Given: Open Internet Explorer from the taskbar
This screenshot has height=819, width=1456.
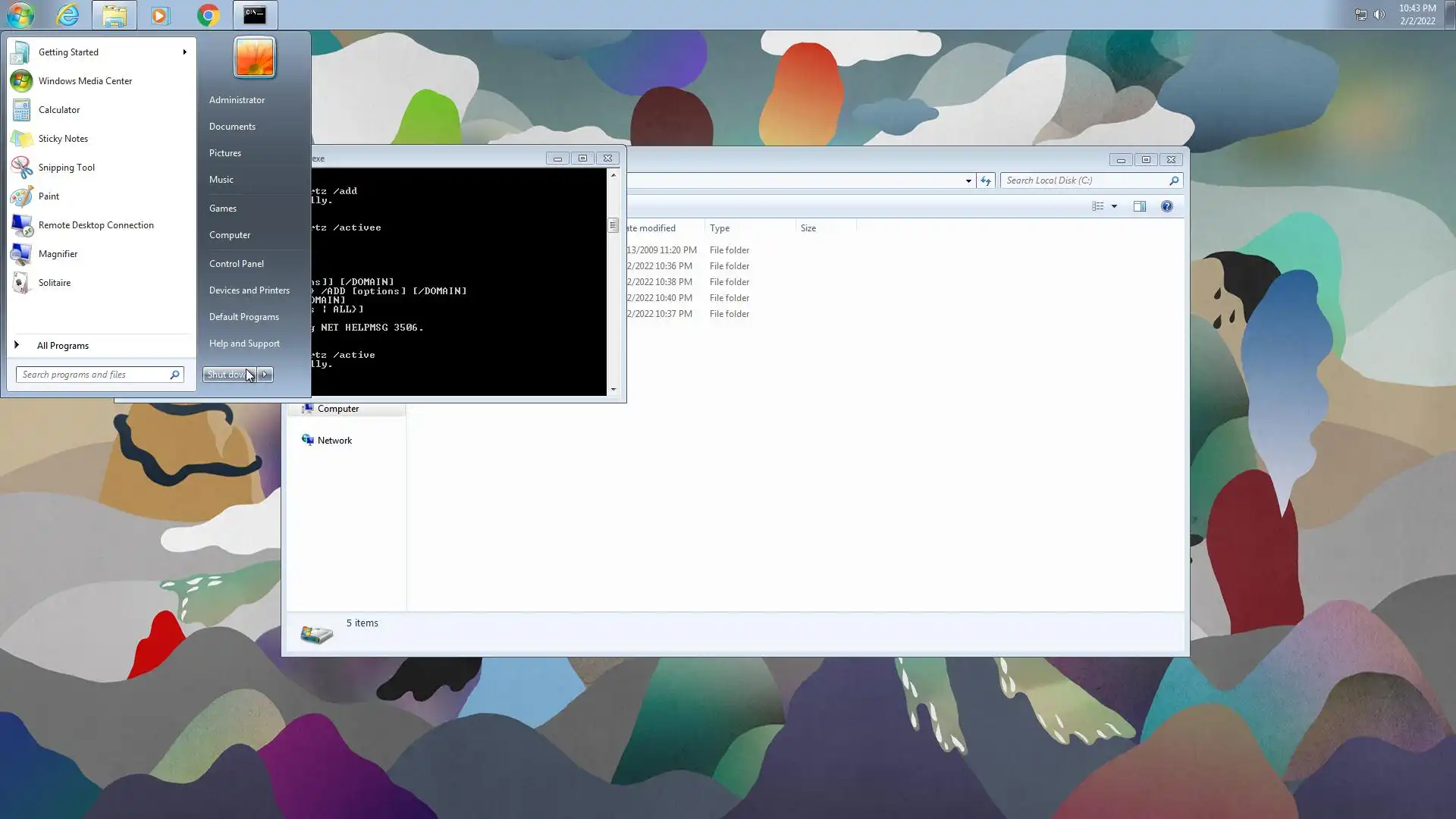Looking at the screenshot, I should [67, 15].
